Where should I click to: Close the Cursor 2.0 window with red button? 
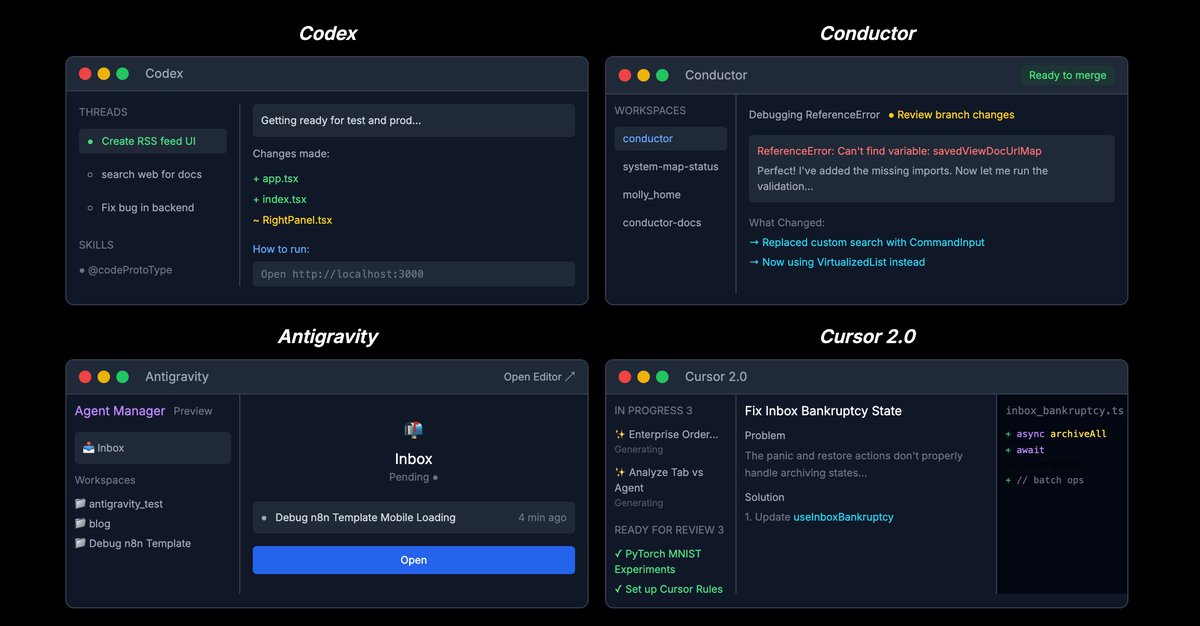click(625, 377)
